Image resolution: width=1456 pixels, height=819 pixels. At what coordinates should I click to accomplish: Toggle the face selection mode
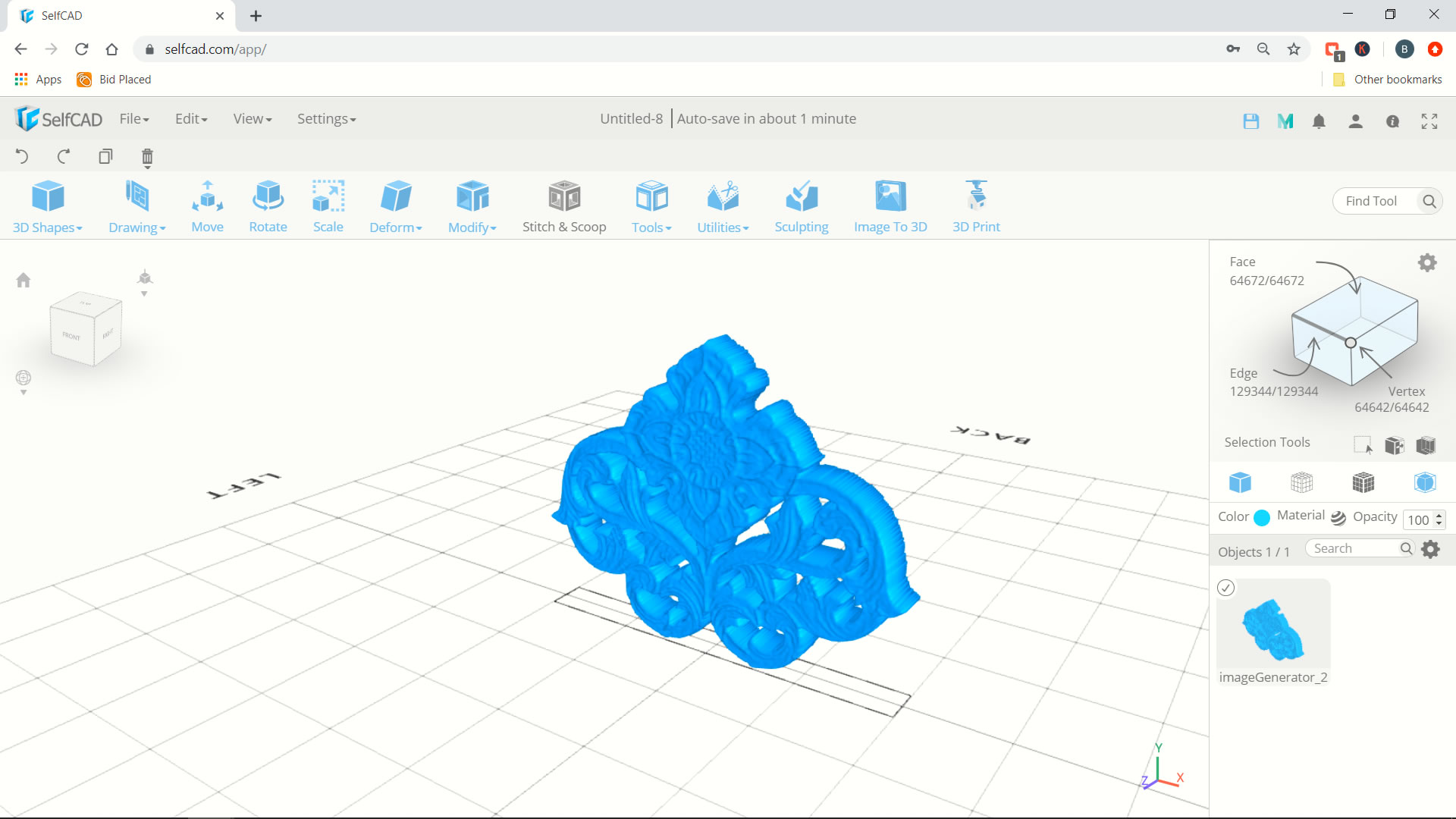pyautogui.click(x=1363, y=483)
